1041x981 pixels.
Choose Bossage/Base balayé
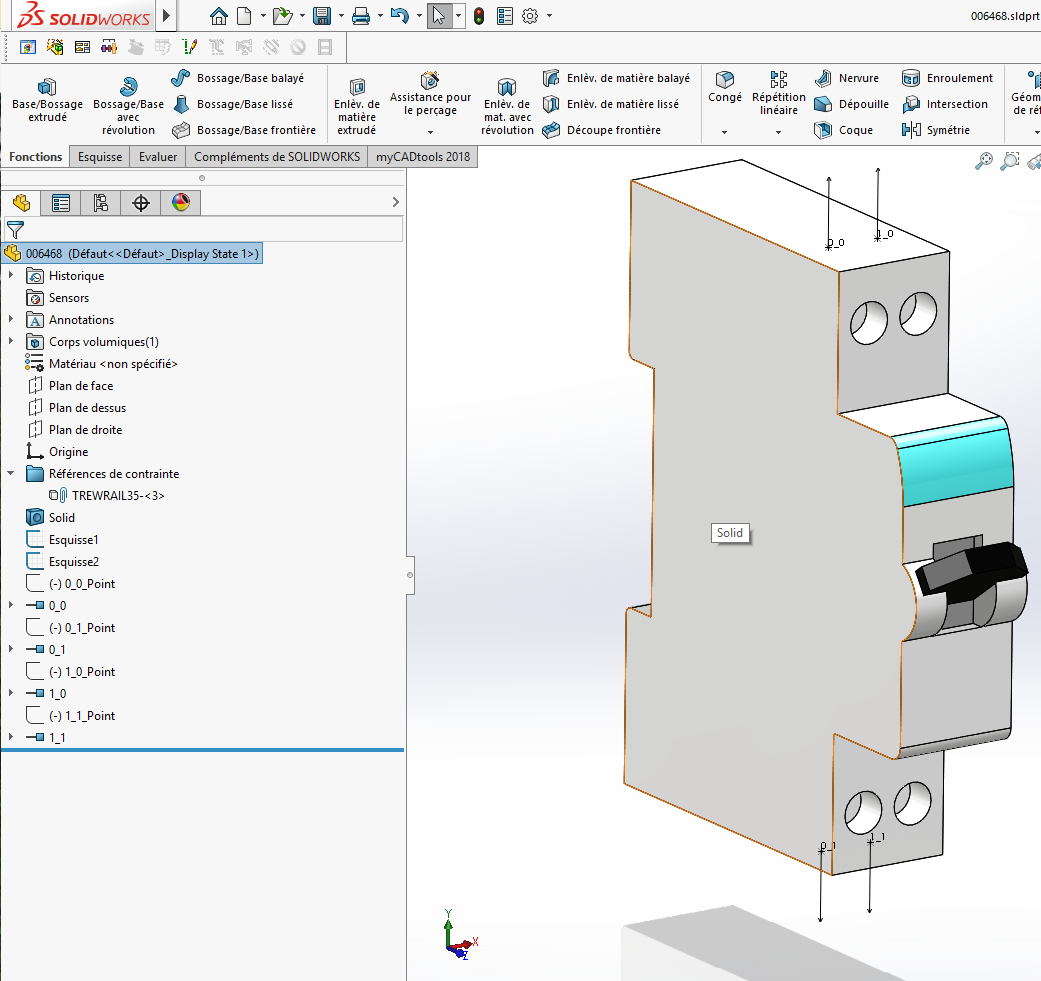238,78
